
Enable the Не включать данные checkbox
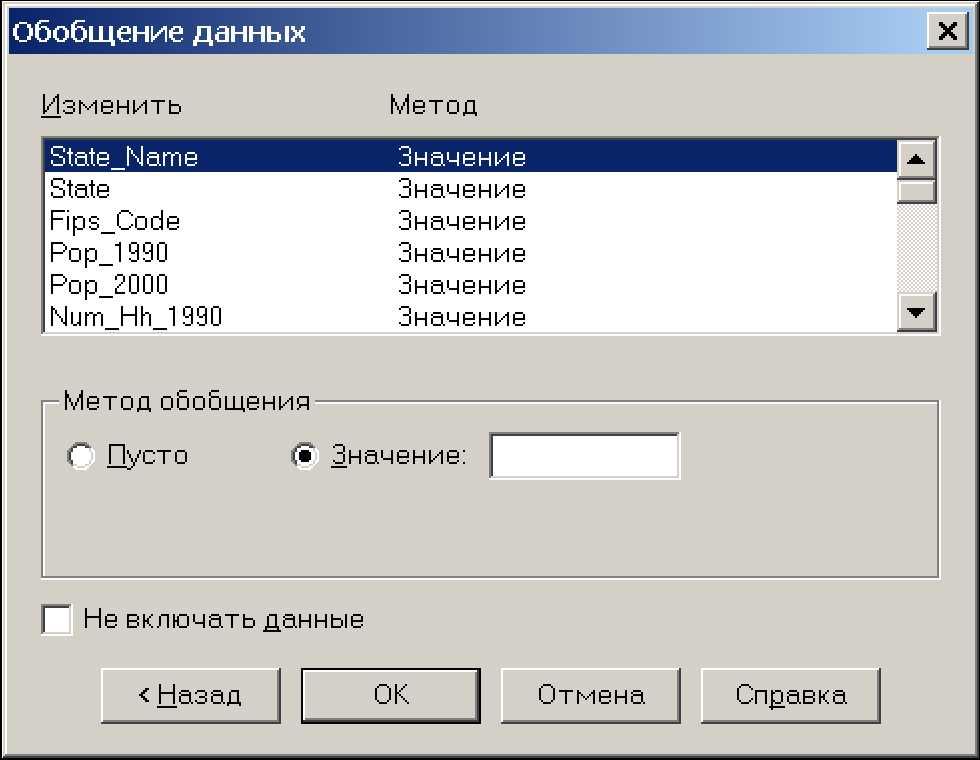click(57, 619)
